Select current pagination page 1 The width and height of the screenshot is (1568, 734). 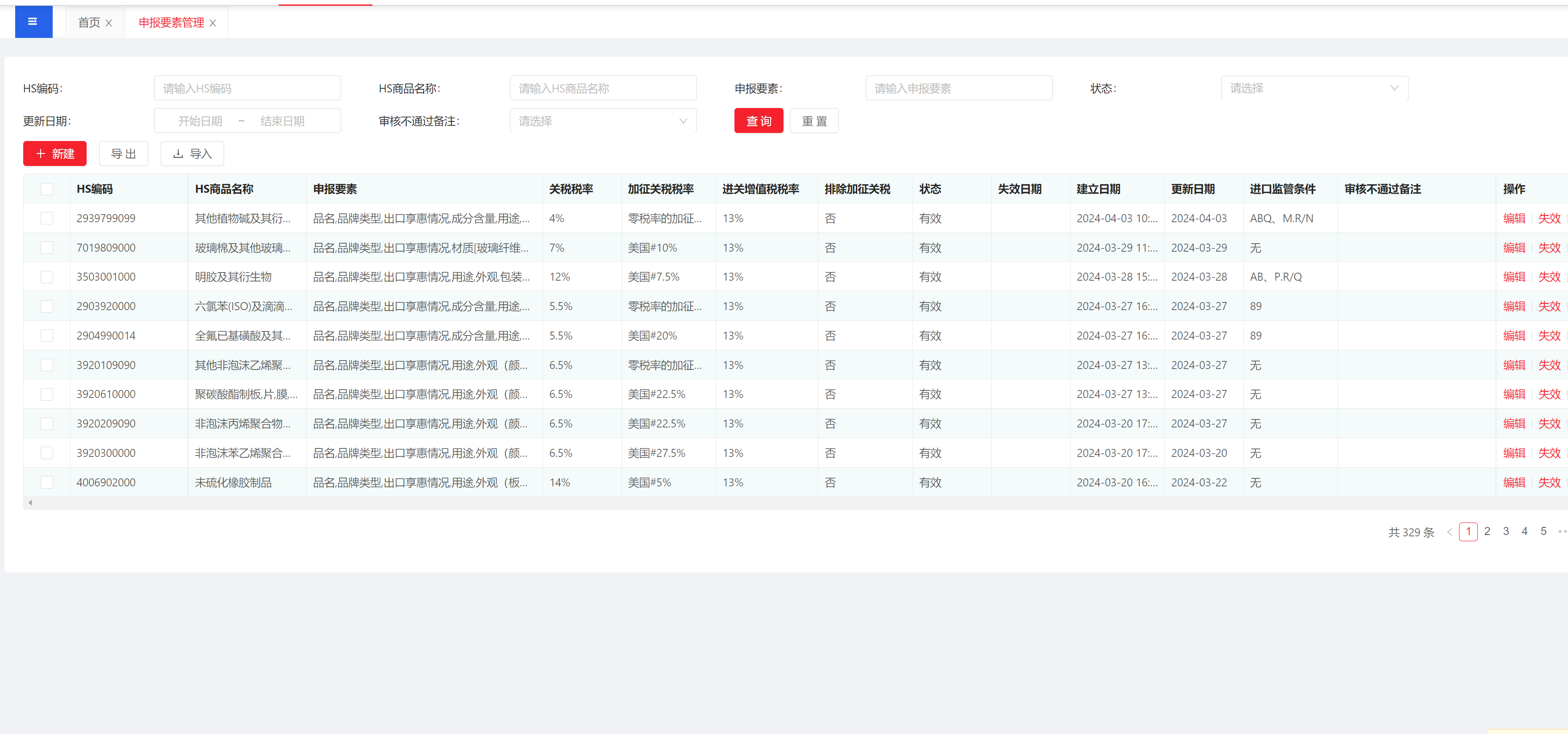coord(1468,531)
